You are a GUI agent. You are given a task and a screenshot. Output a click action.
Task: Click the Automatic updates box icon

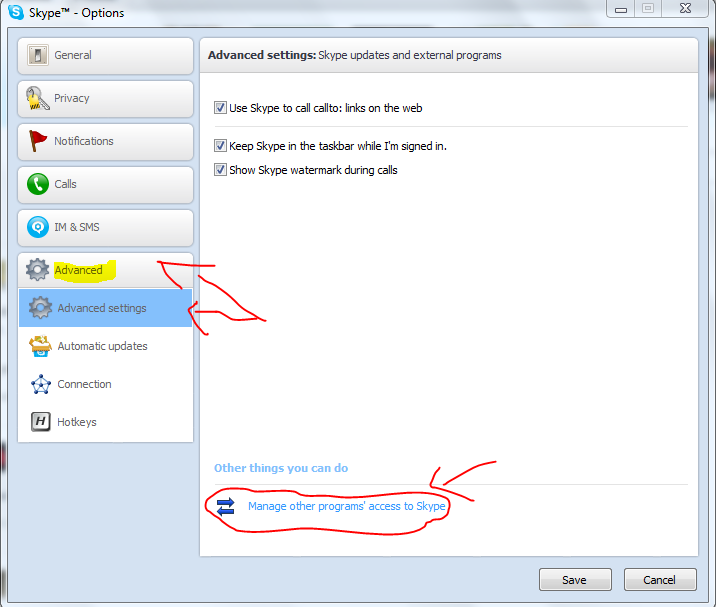tap(40, 346)
